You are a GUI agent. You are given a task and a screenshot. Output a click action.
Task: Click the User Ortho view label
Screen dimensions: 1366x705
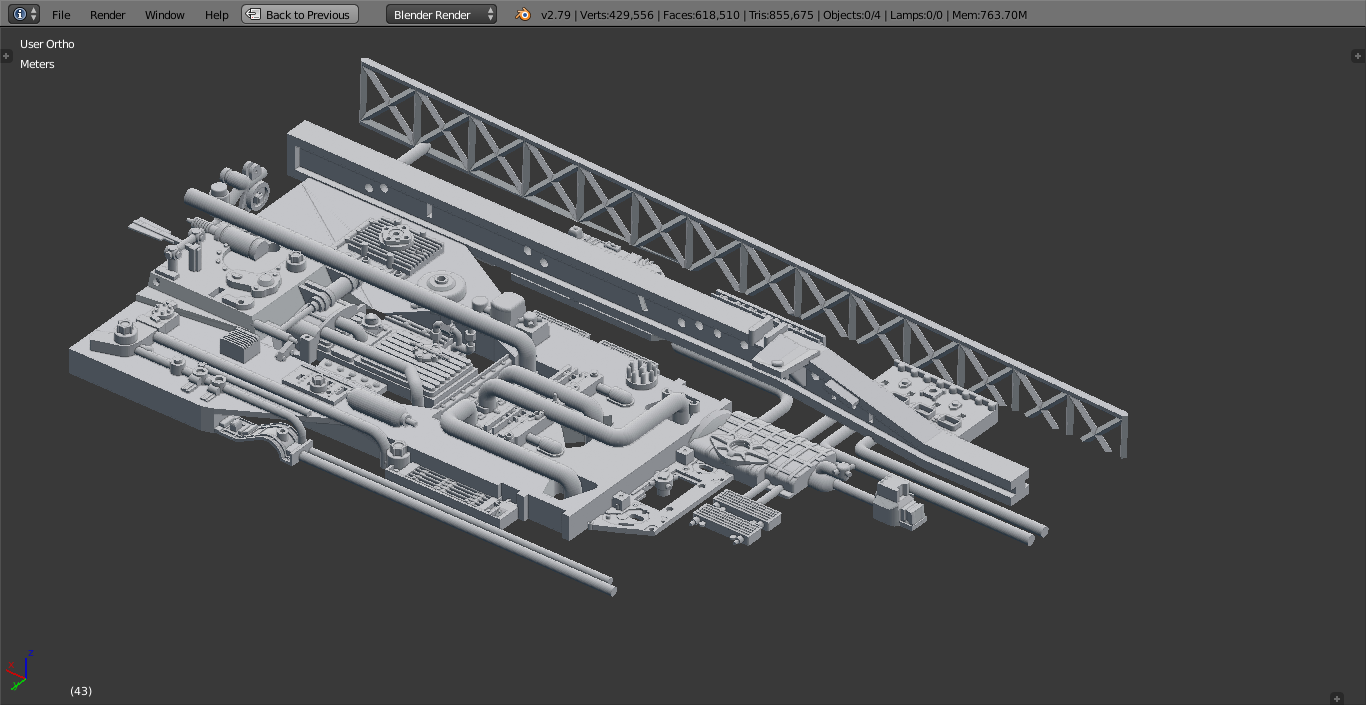pos(47,44)
